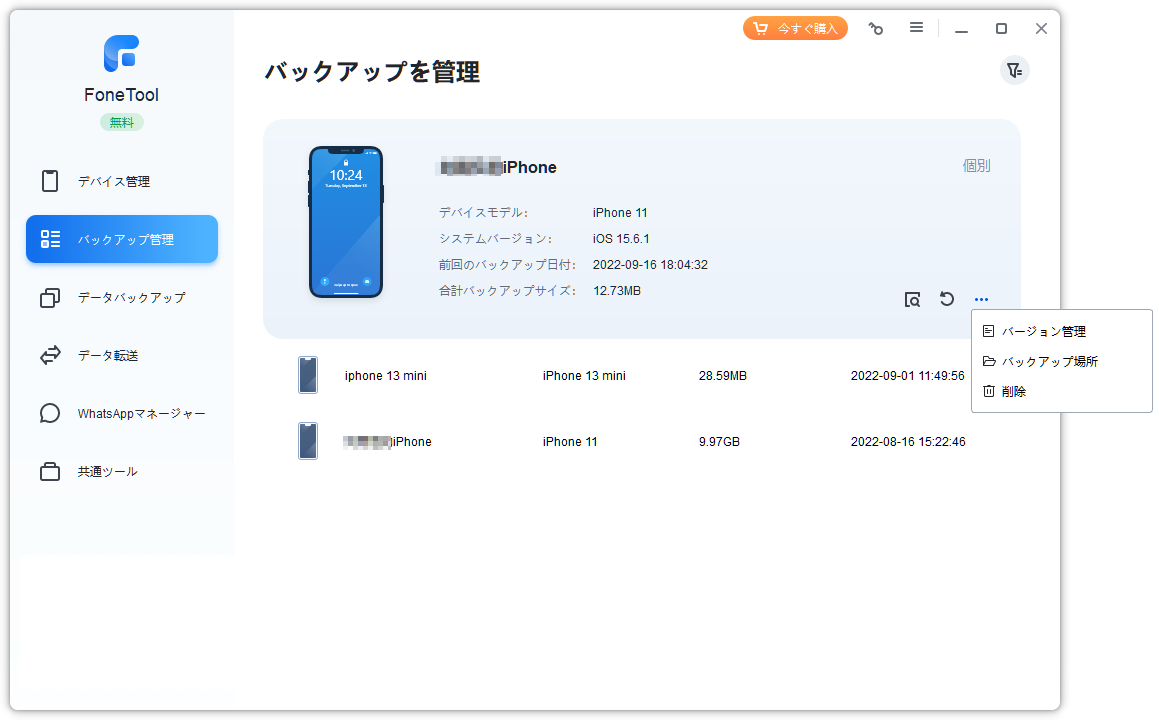This screenshot has height=723, width=1159.
Task: Select バックアップ管理 sidebar item
Action: pyautogui.click(x=122, y=239)
